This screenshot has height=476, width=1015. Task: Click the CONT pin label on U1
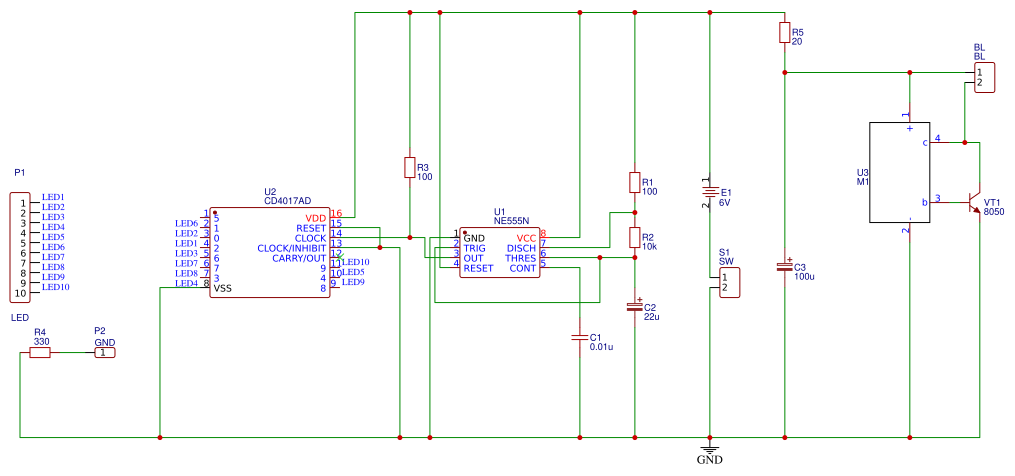[523, 267]
